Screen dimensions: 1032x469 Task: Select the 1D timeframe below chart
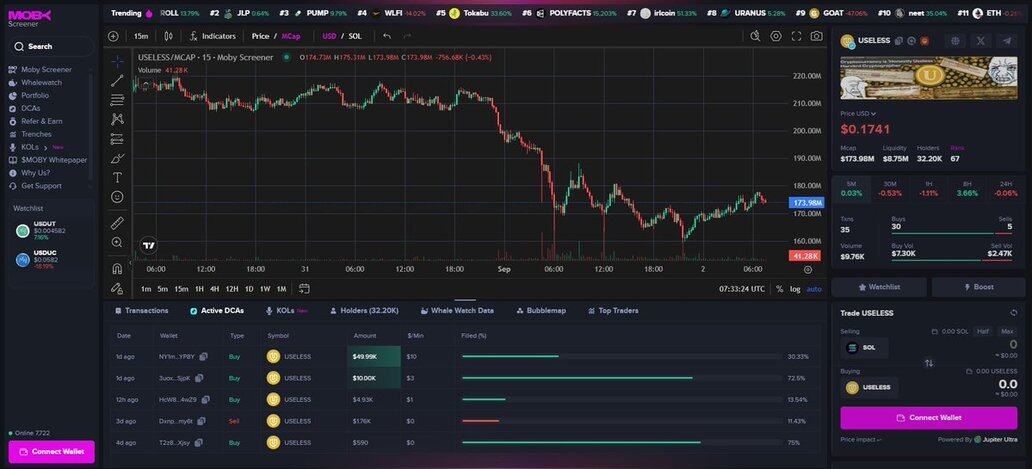click(x=249, y=289)
